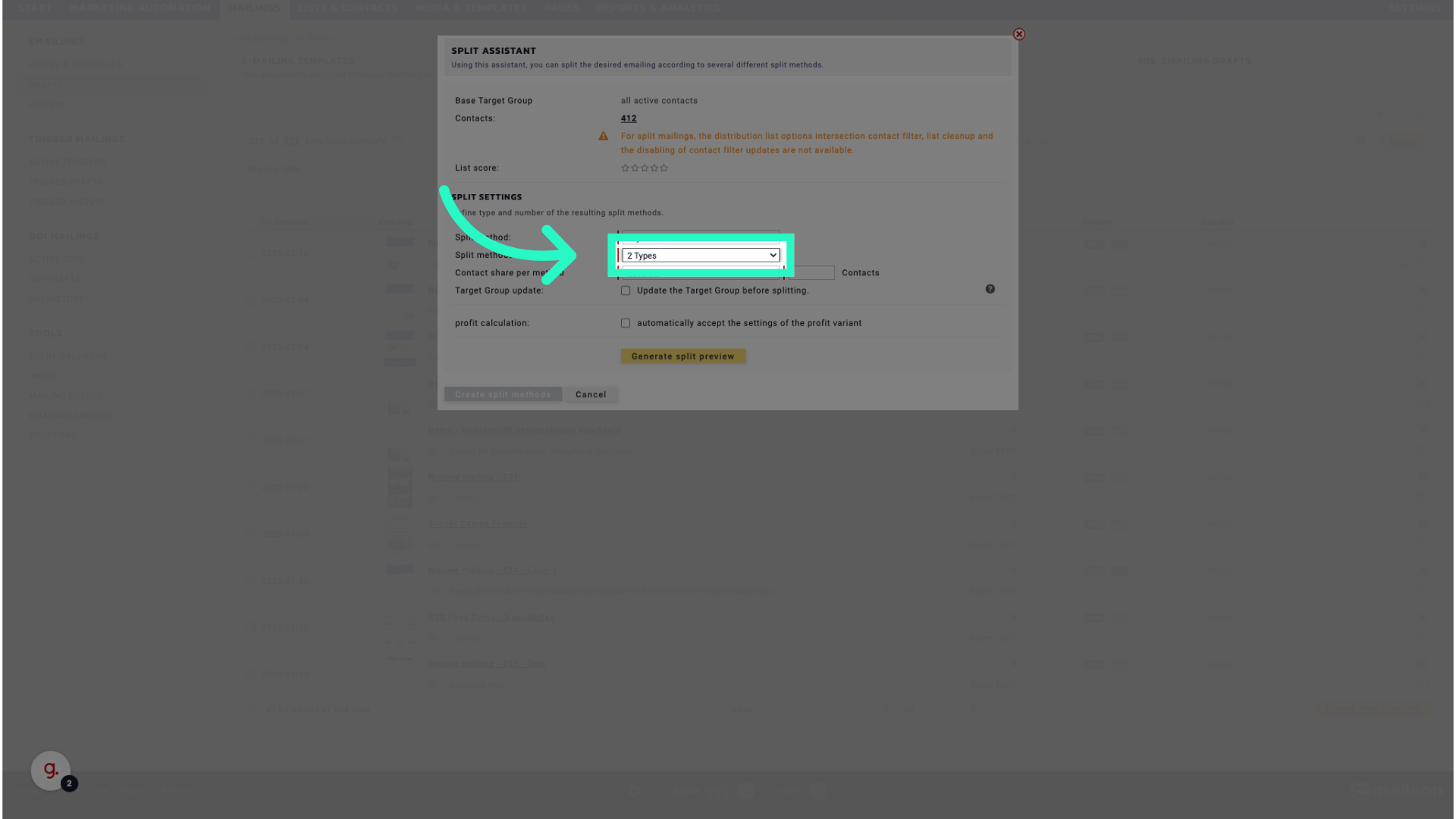
Task: Open the START top navigation tab
Action: [x=36, y=8]
